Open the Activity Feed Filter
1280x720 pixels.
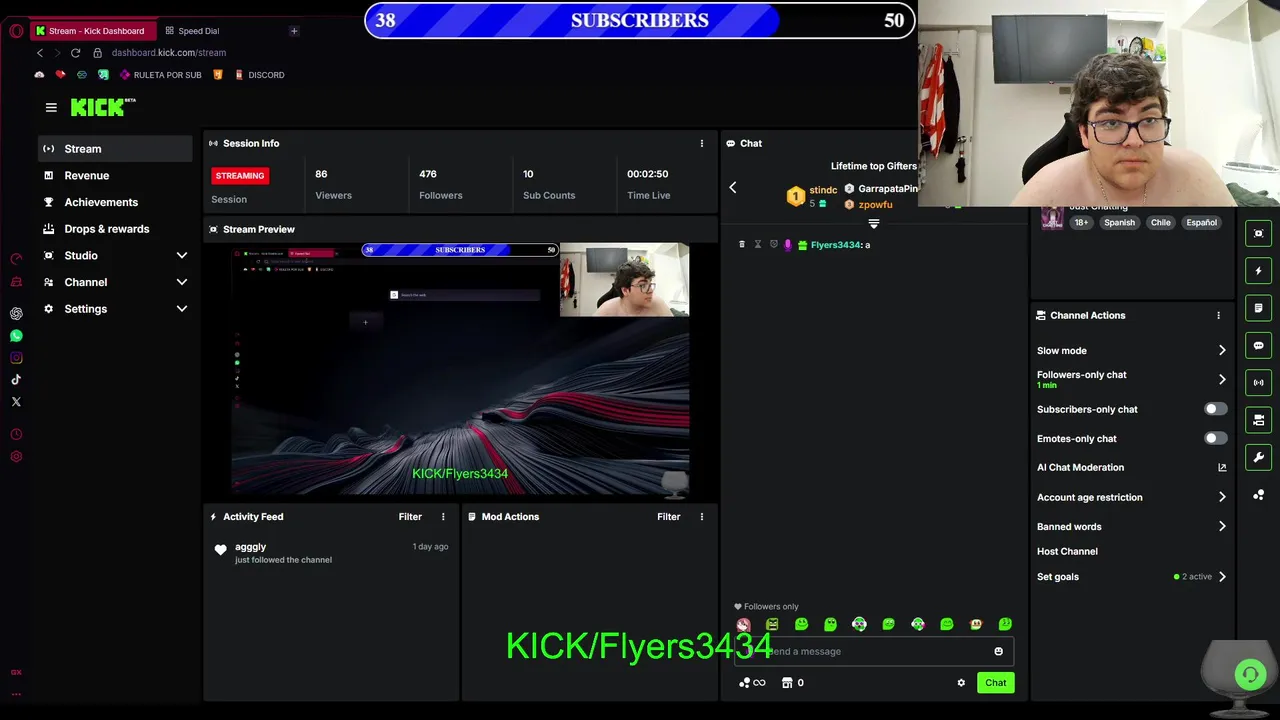410,517
